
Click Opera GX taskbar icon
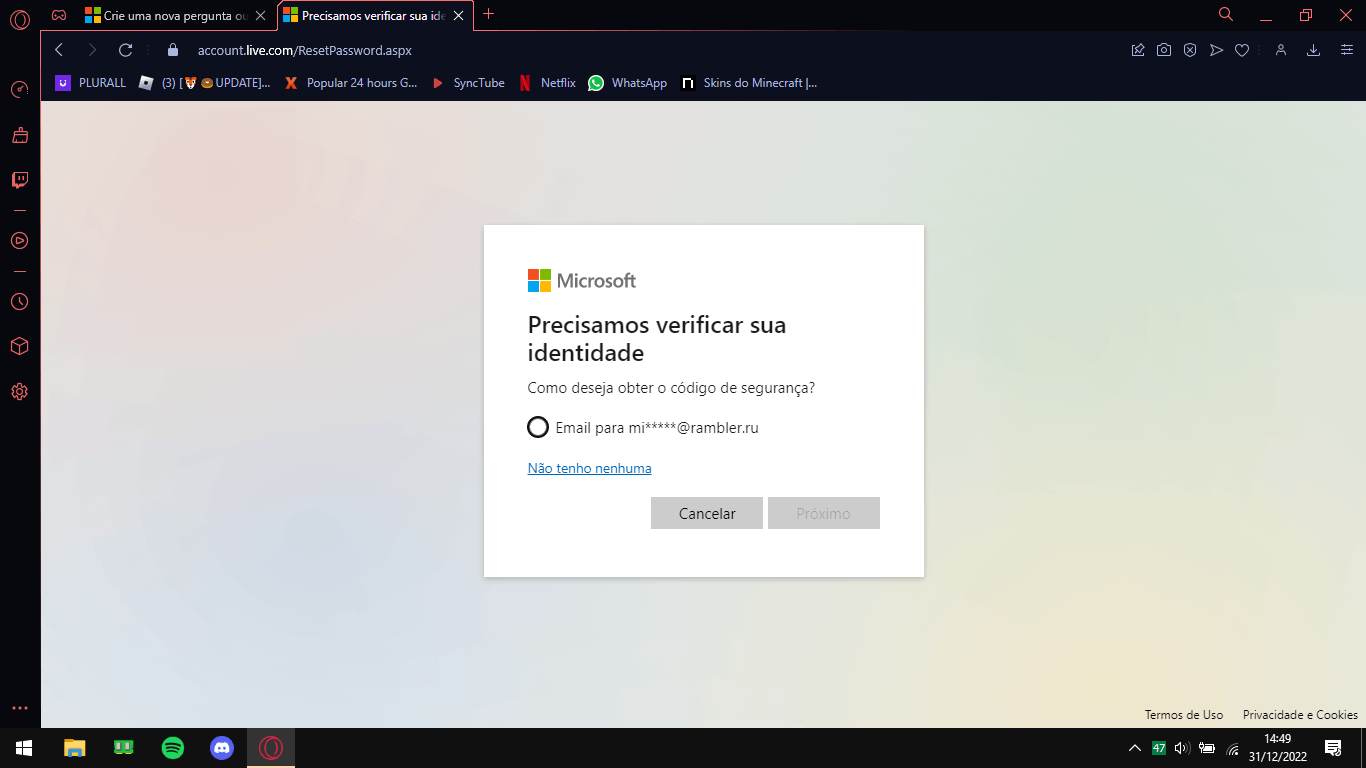271,748
